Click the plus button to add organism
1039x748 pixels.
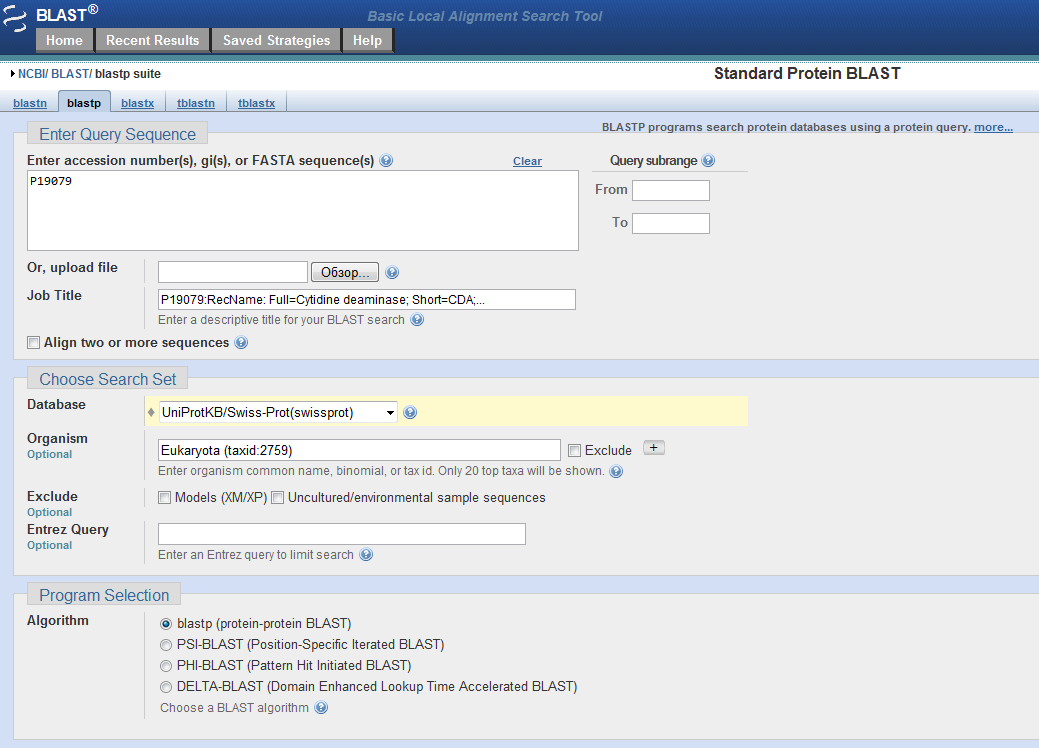(654, 449)
